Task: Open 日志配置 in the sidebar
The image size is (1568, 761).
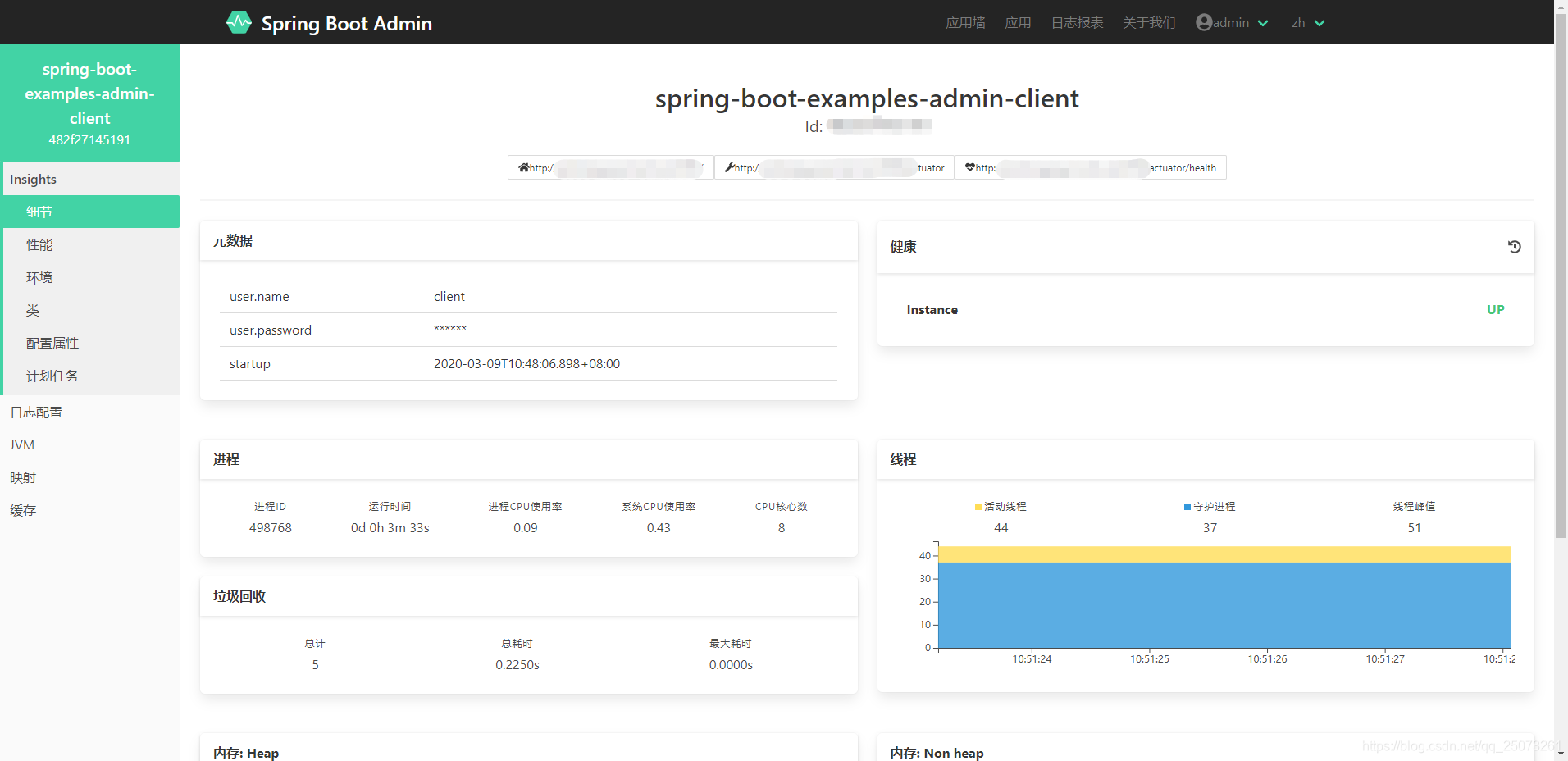Action: pos(90,412)
